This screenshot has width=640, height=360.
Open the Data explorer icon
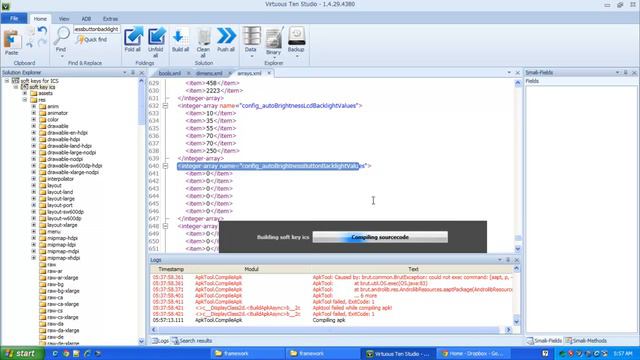click(x=251, y=36)
